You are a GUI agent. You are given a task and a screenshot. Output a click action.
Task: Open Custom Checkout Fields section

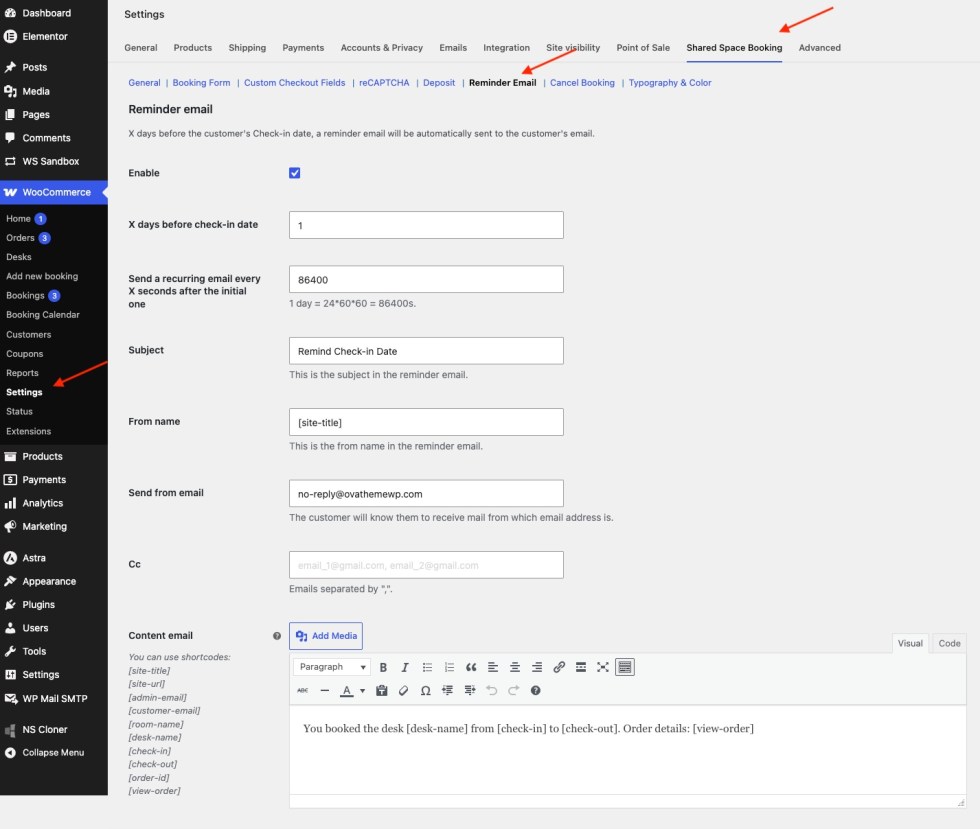[294, 83]
